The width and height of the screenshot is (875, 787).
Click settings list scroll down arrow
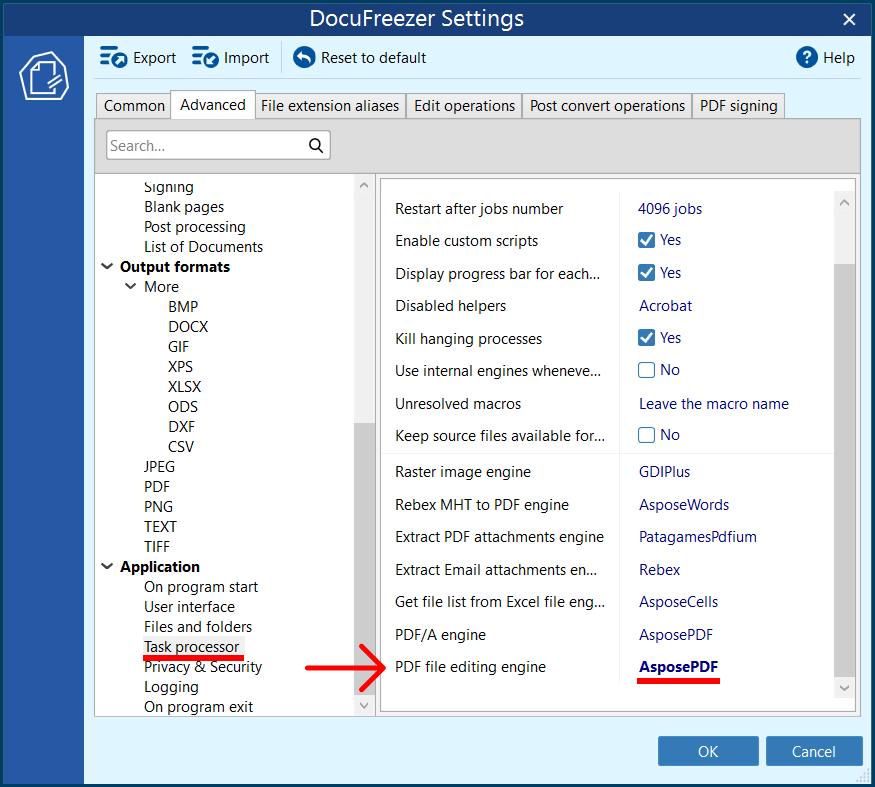click(844, 688)
